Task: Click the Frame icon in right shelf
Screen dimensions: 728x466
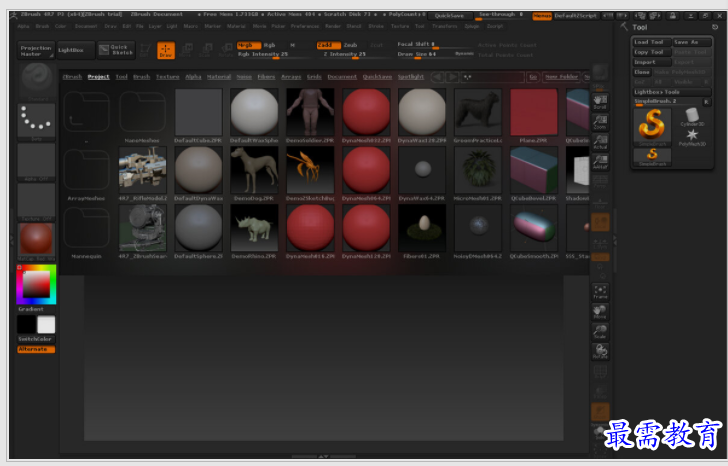Action: 600,291
